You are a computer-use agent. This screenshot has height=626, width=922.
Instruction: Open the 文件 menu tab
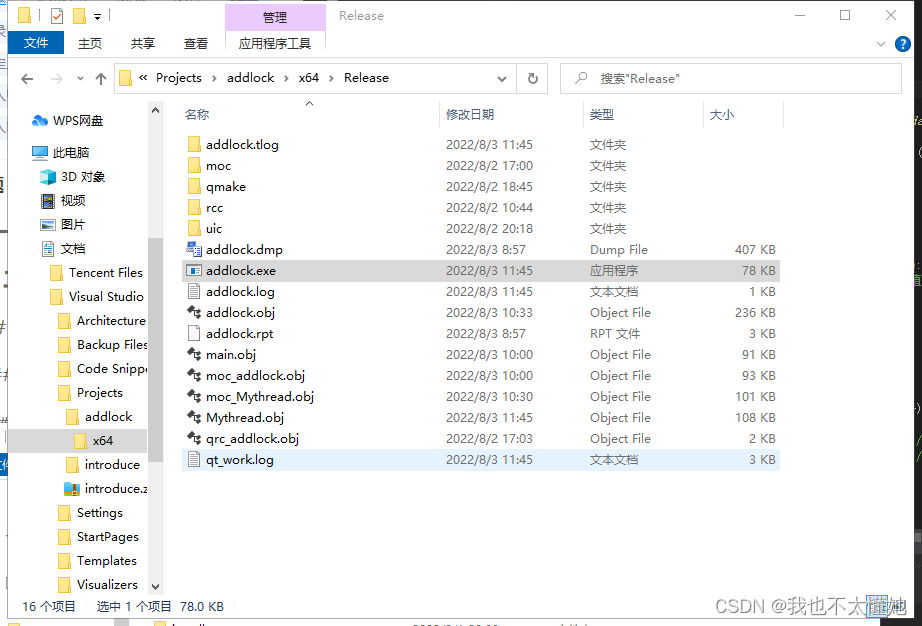36,43
